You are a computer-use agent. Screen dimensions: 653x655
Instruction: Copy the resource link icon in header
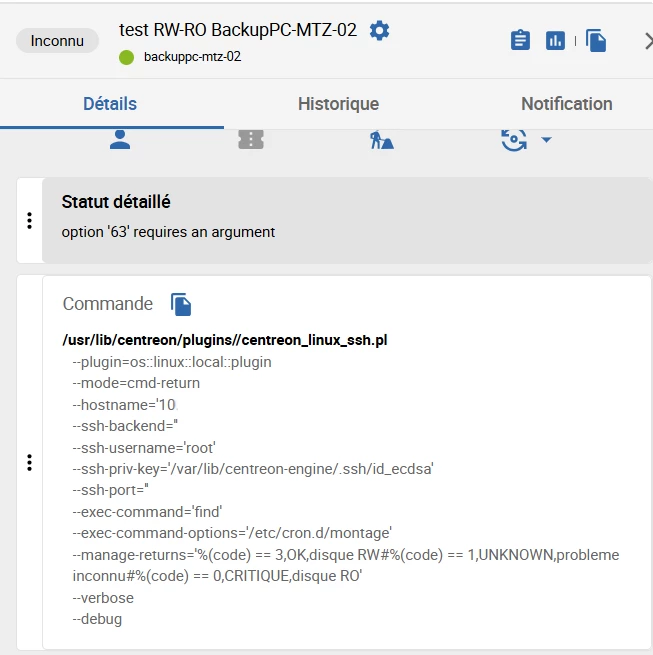coord(596,40)
